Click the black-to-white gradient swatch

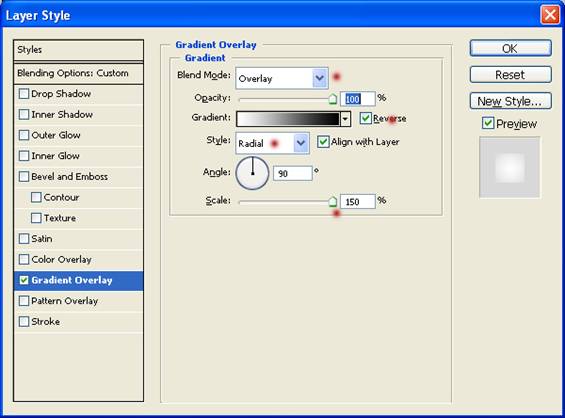tap(288, 119)
